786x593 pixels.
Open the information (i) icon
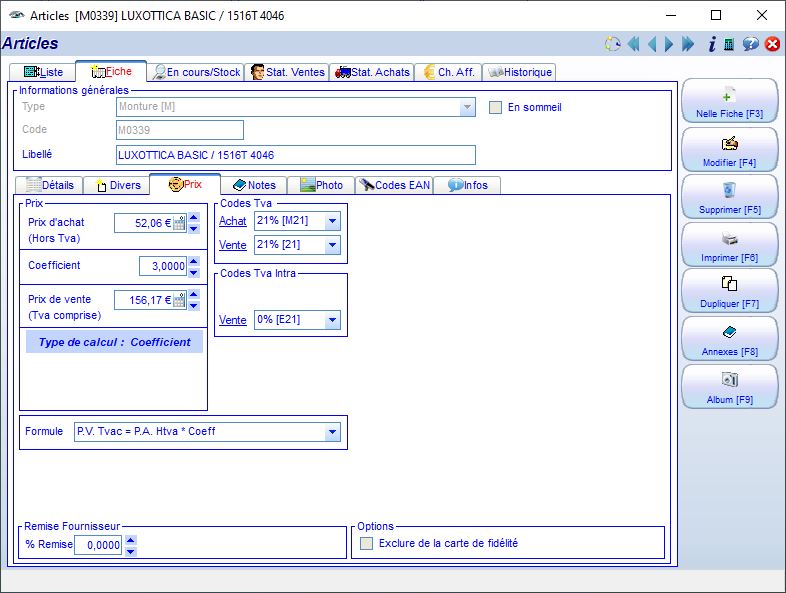click(x=711, y=44)
